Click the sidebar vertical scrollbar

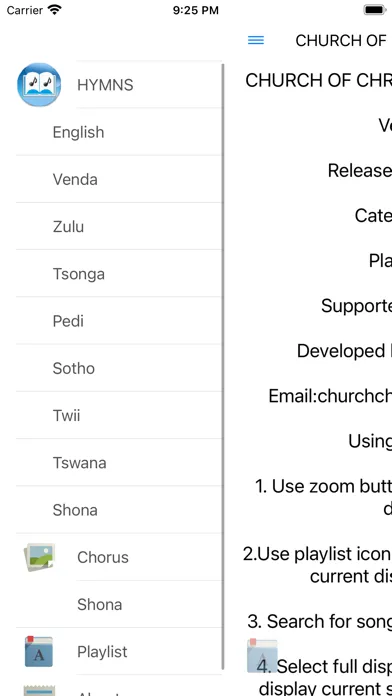pos(222,366)
